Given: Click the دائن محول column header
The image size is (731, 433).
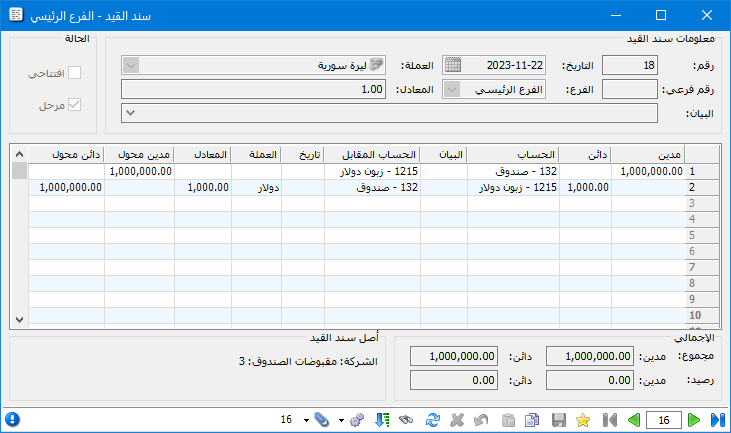Looking at the screenshot, I should [x=66, y=154].
